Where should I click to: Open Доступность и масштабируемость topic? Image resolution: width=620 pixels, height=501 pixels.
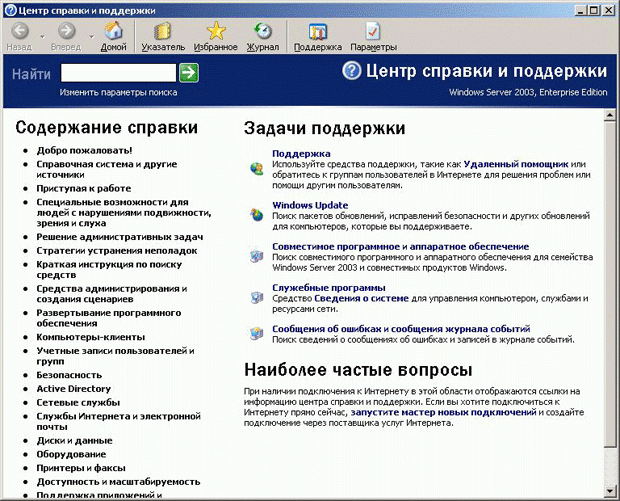[118, 482]
